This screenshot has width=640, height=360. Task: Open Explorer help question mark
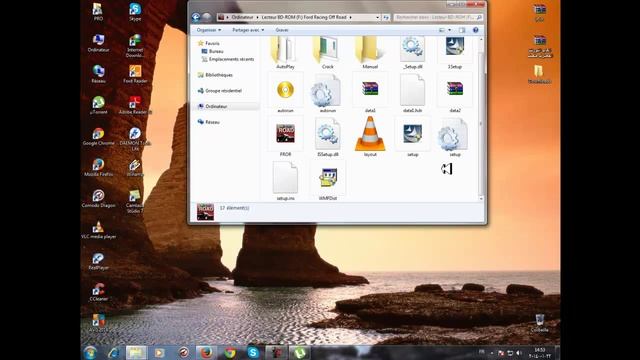pyautogui.click(x=476, y=30)
